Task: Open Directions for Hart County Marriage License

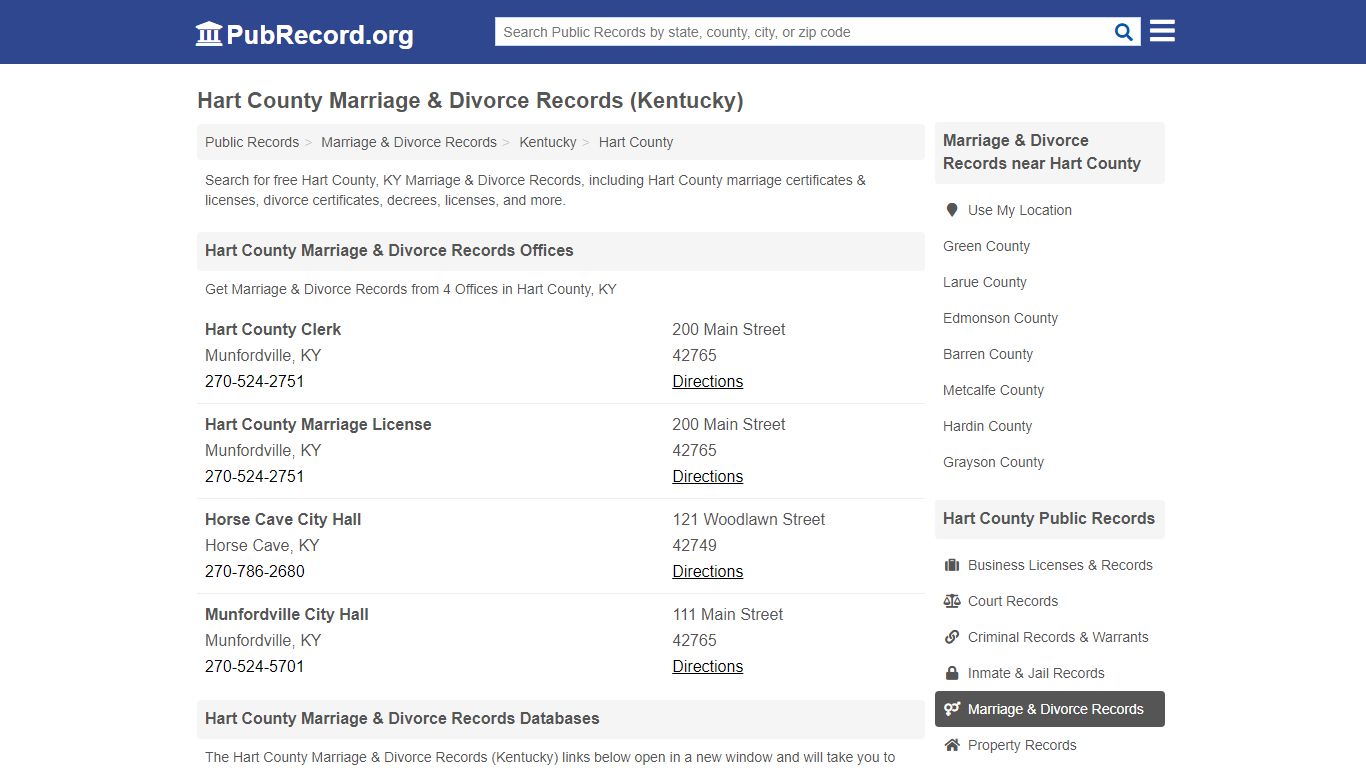Action: point(708,476)
